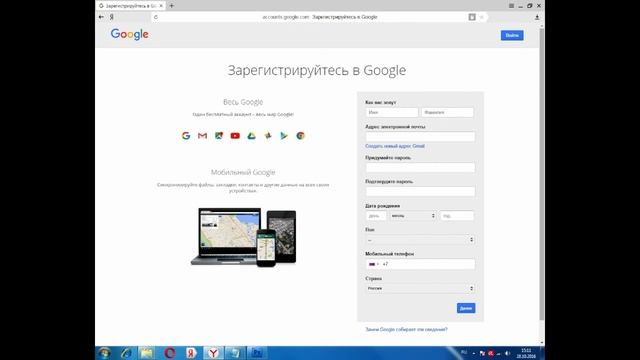Focus the last name 'Фамилия' field
This screenshot has height=360, width=640.
coord(447,112)
